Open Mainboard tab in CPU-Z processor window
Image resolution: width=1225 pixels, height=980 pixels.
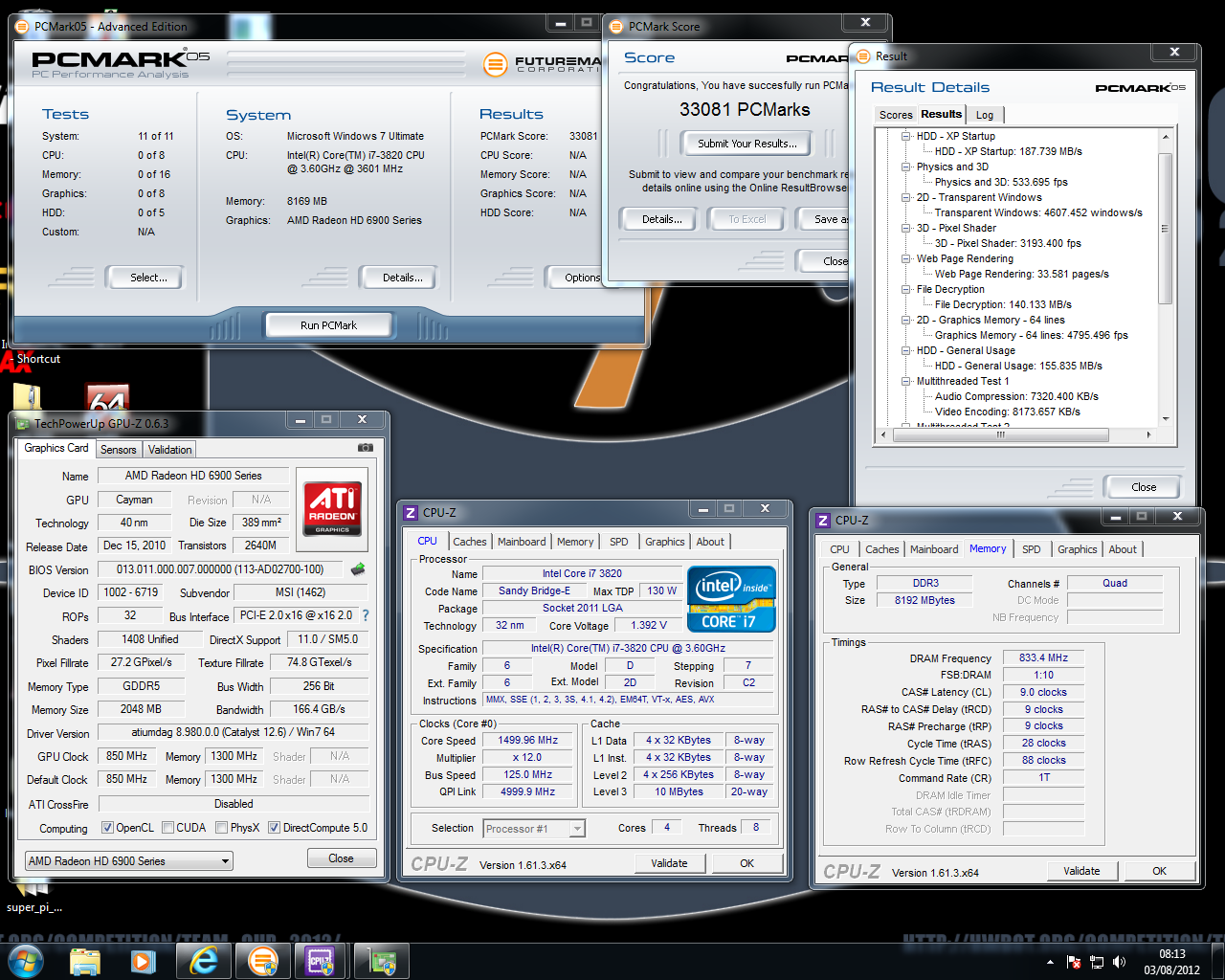[522, 542]
